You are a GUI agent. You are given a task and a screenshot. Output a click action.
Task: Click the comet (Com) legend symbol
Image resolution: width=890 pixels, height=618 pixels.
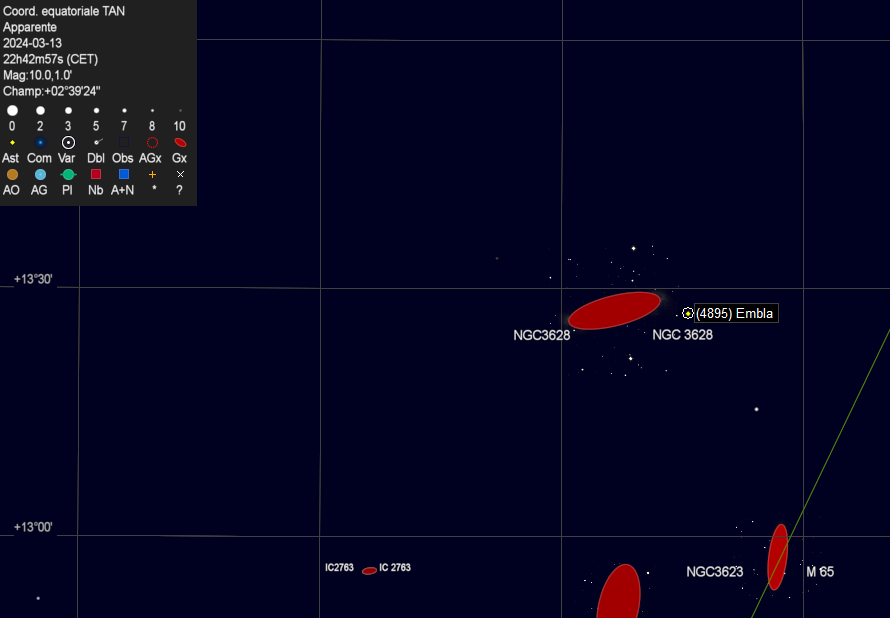tap(40, 142)
